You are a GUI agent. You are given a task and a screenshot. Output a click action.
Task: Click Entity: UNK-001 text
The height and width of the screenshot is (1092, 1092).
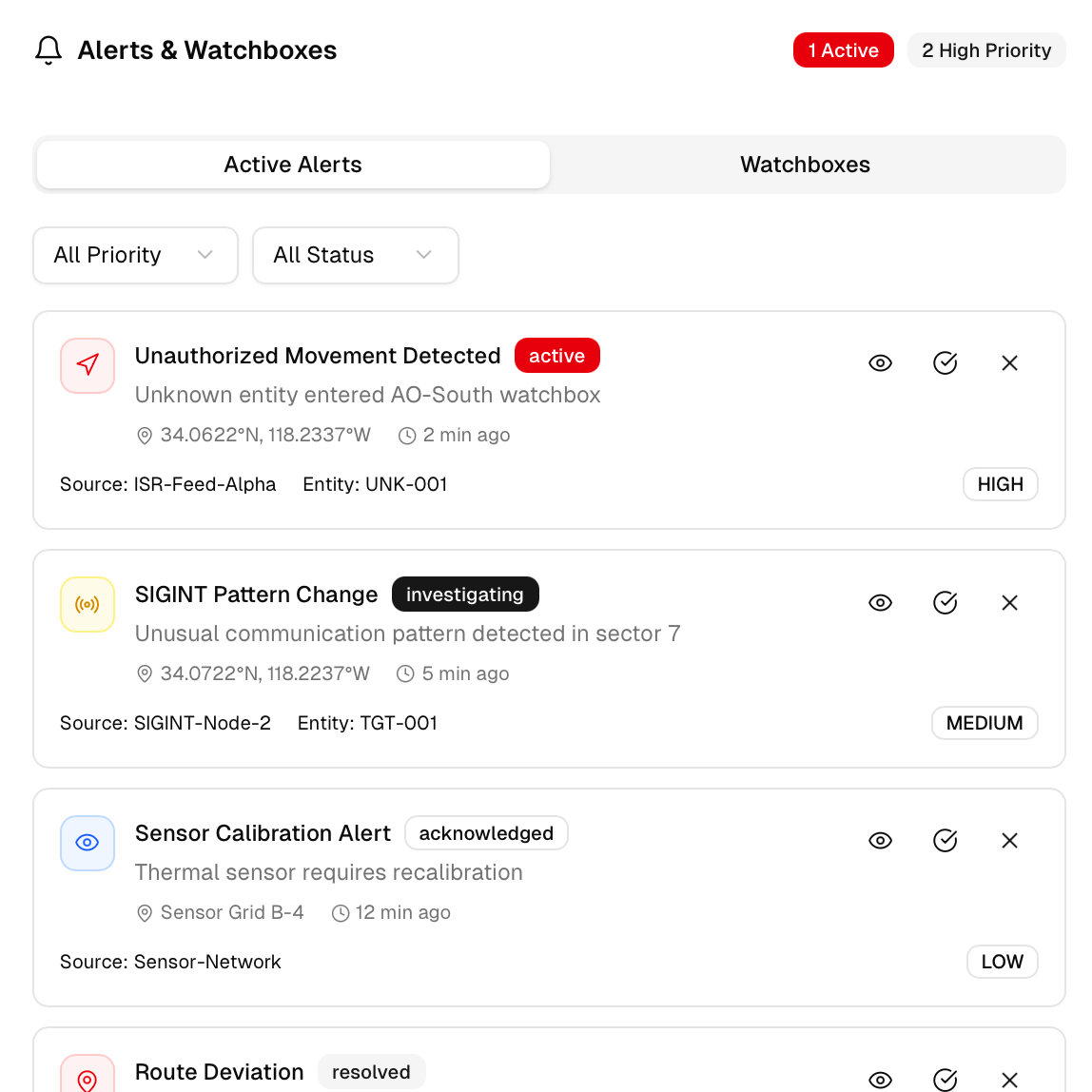[x=375, y=484]
